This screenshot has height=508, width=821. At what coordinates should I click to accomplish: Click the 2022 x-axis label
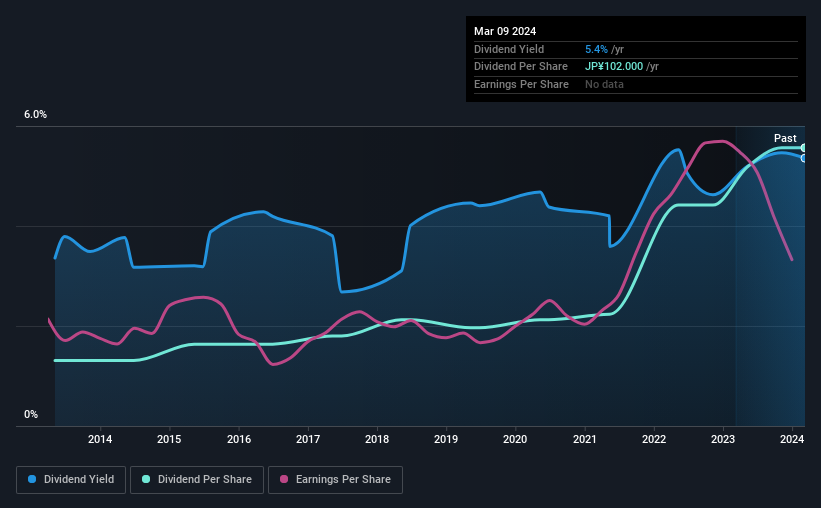(x=654, y=439)
